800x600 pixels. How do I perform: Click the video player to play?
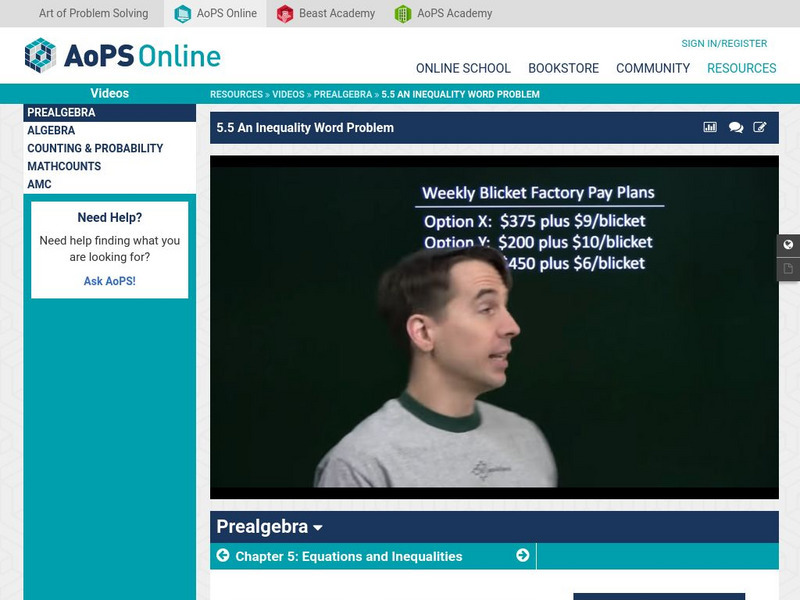tap(494, 327)
